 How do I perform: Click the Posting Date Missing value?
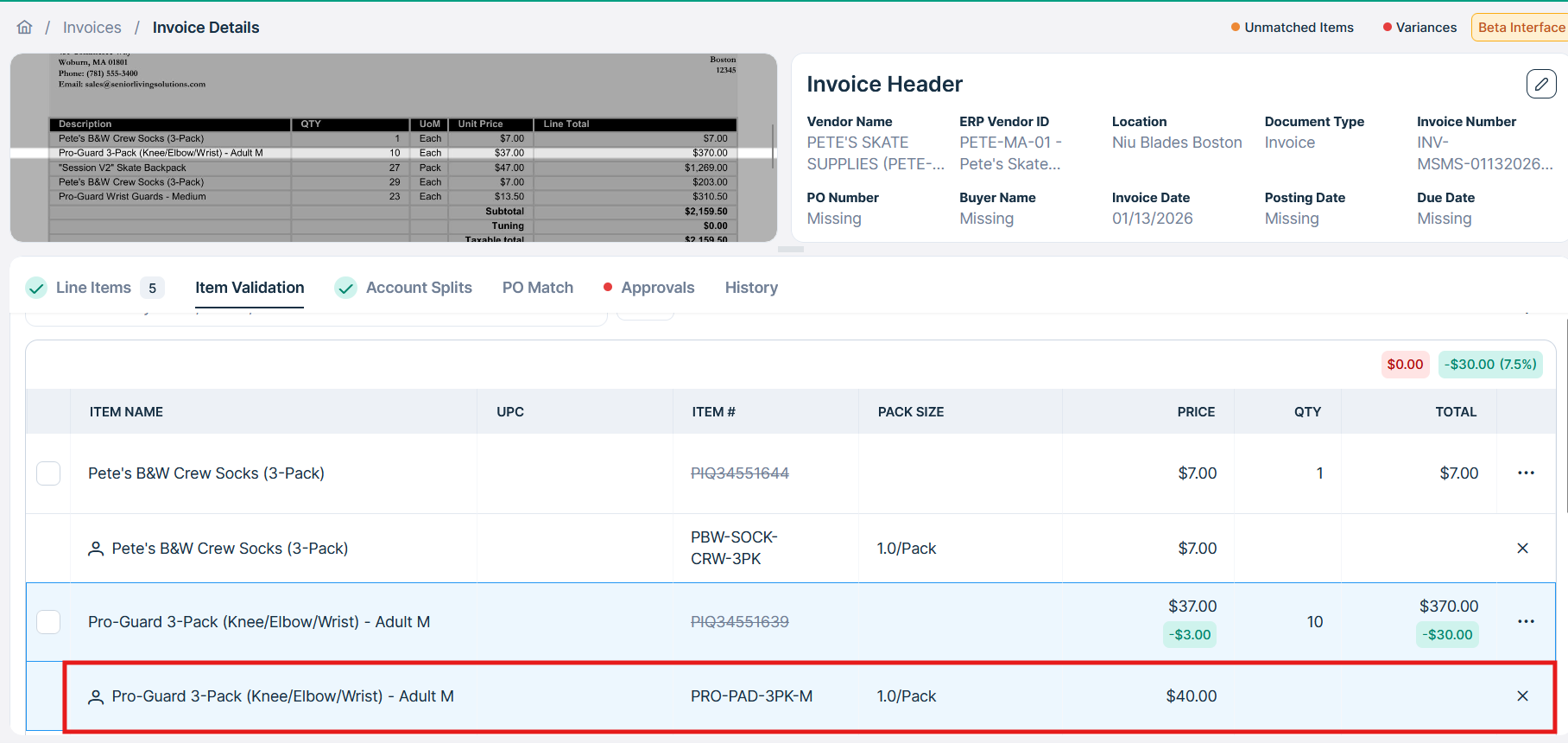[x=1292, y=219]
